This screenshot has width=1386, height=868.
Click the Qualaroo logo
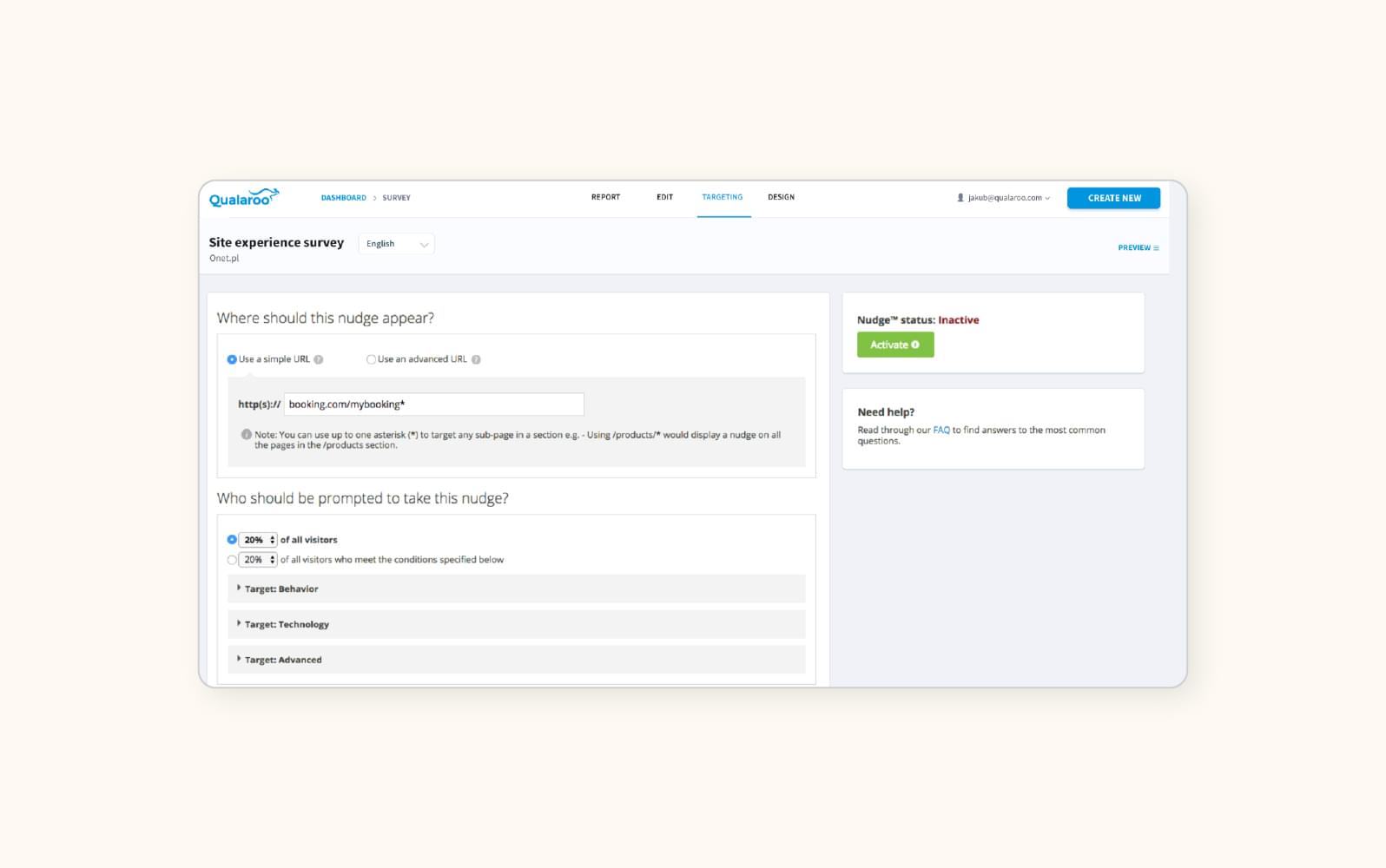[x=244, y=197]
